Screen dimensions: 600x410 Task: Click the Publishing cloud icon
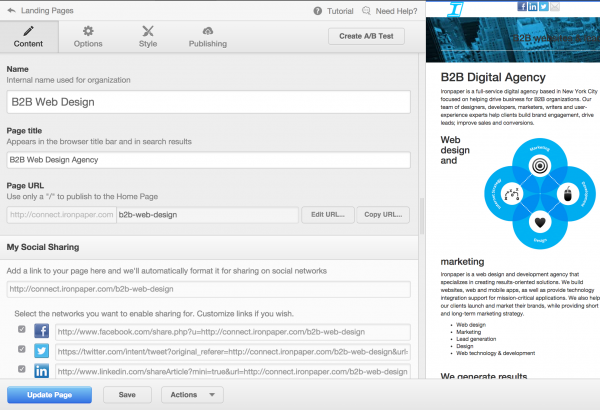point(208,31)
